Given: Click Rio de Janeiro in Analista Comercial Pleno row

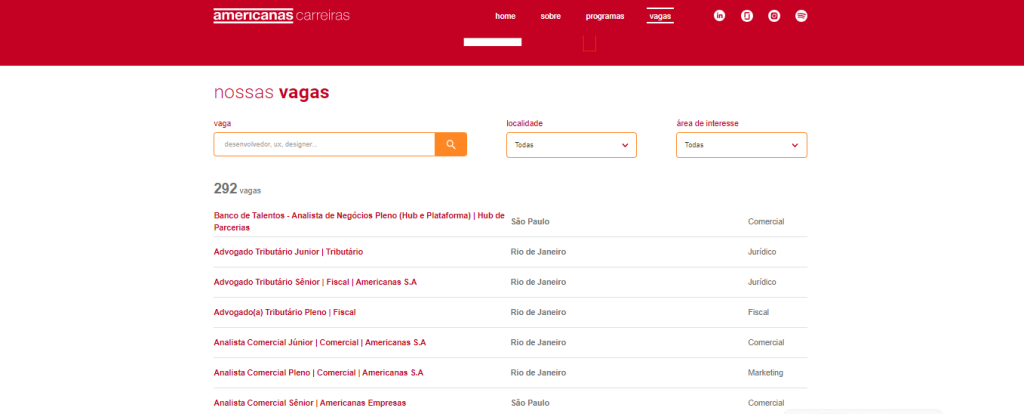Looking at the screenshot, I should click(x=538, y=373).
